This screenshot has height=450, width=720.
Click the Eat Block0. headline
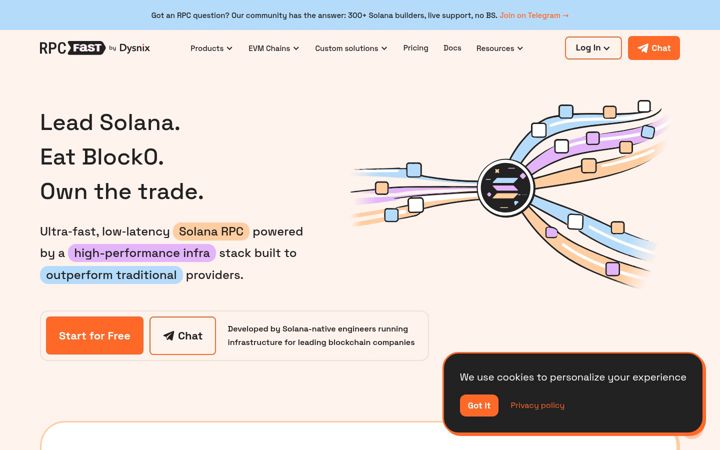tap(102, 157)
